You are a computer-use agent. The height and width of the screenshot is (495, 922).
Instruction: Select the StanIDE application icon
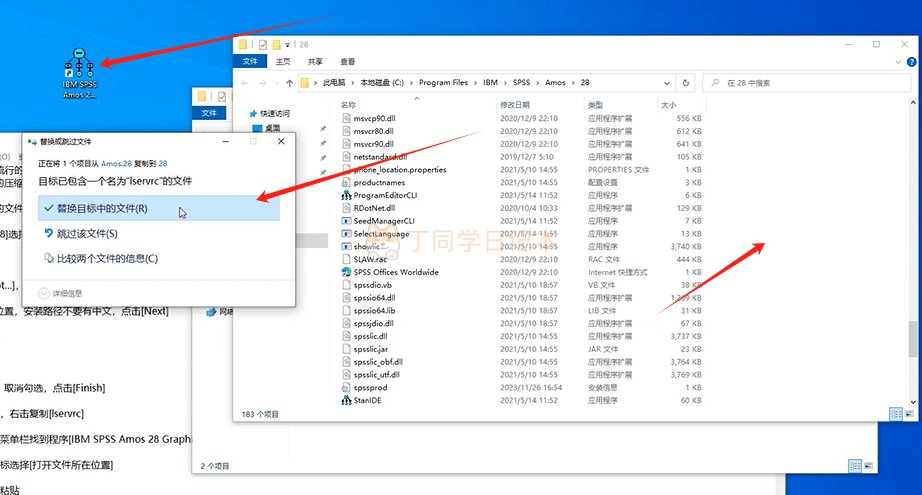pos(346,400)
